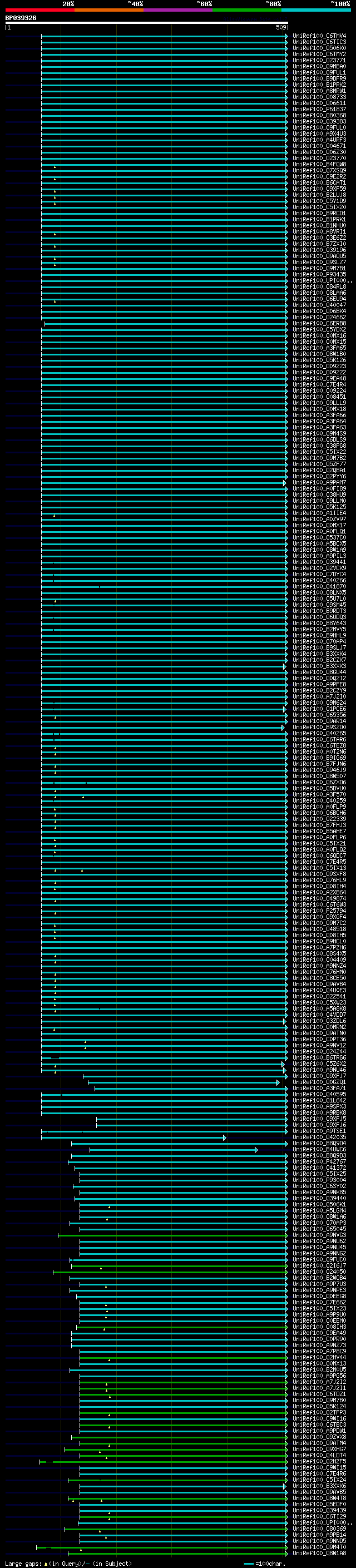The image size is (356, 1568).
Task: Select the UniRef100_P42767 label
Action: coord(319,1161)
